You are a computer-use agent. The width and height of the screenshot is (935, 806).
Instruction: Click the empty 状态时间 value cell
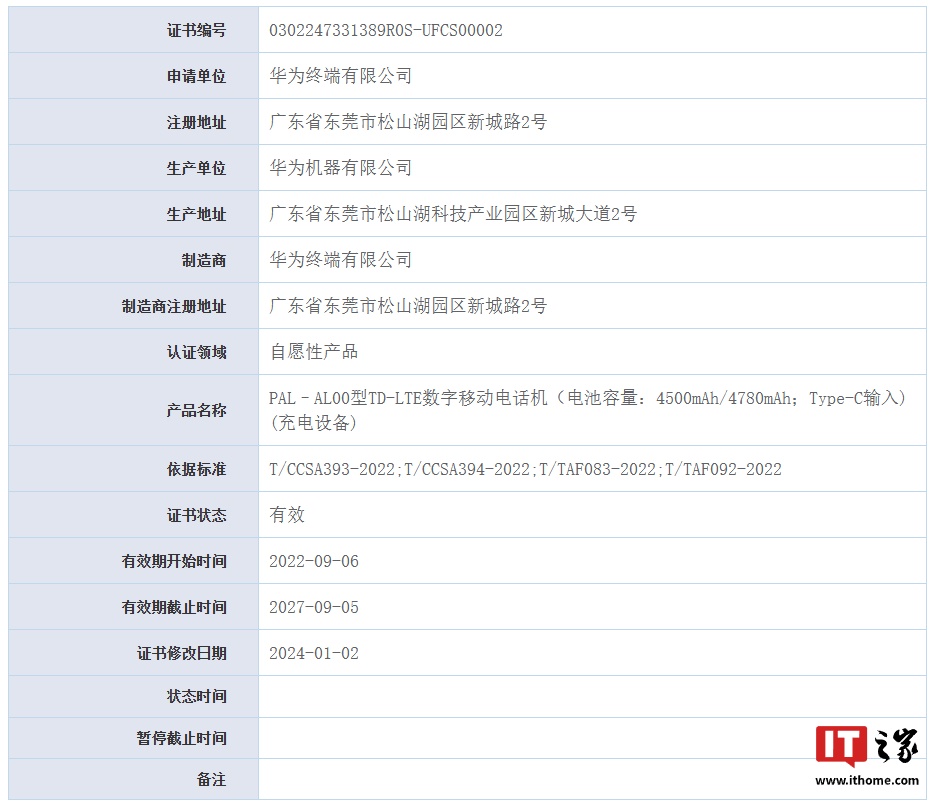tap(591, 696)
